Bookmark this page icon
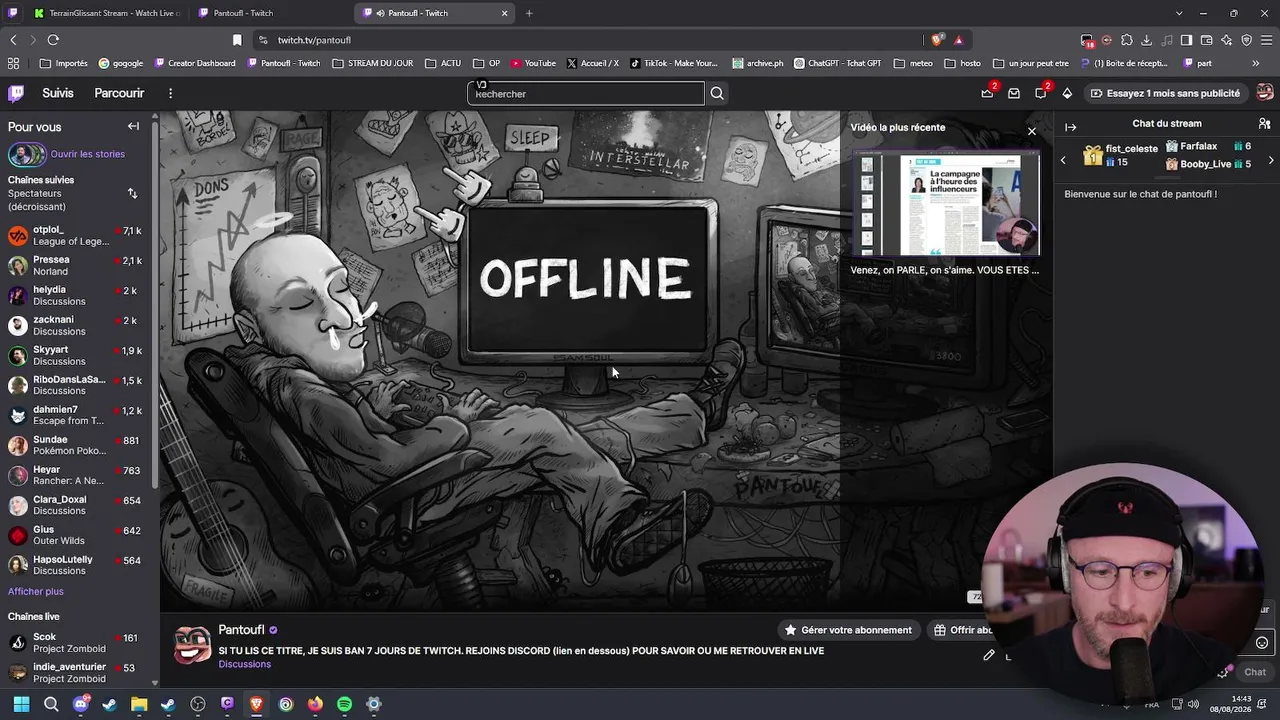Screen dimensions: 1280x720 pos(237,40)
